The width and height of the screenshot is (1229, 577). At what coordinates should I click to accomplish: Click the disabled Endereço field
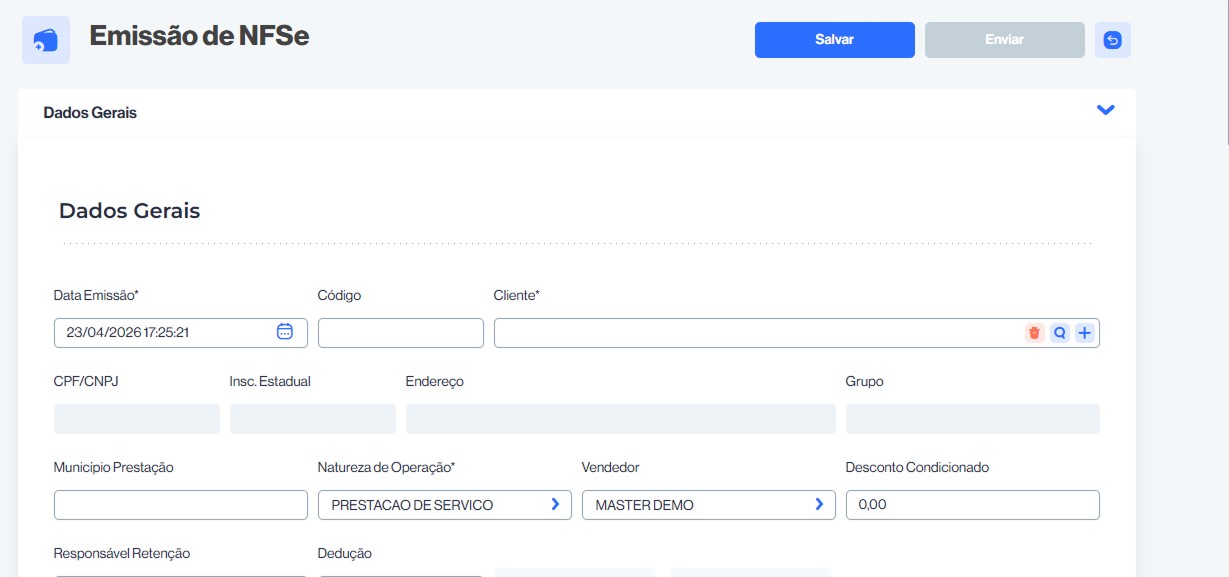tap(621, 419)
